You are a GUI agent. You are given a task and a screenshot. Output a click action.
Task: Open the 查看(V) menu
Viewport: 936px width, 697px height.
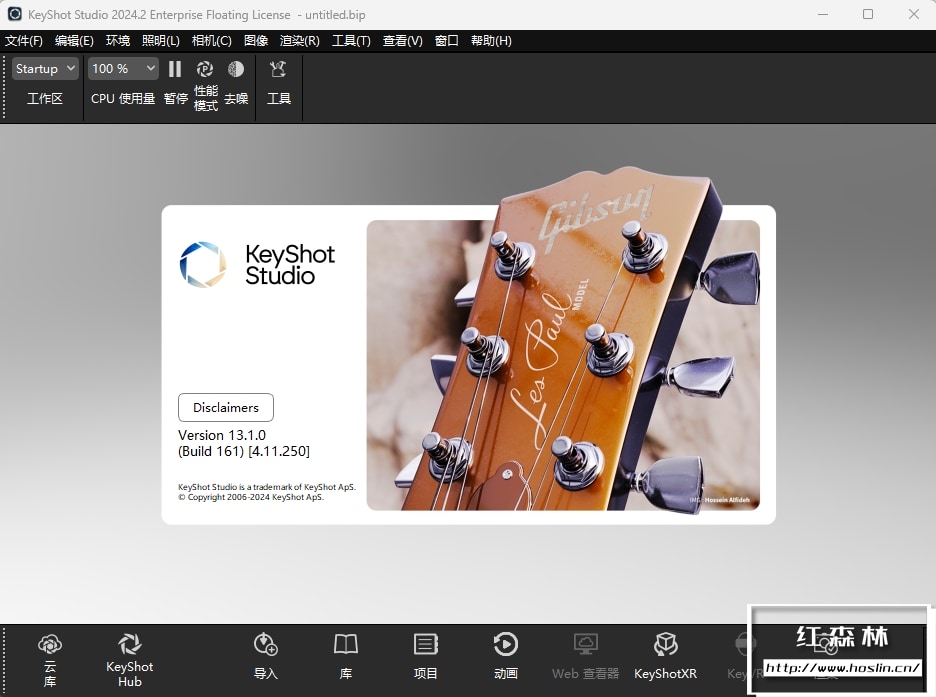click(x=402, y=41)
